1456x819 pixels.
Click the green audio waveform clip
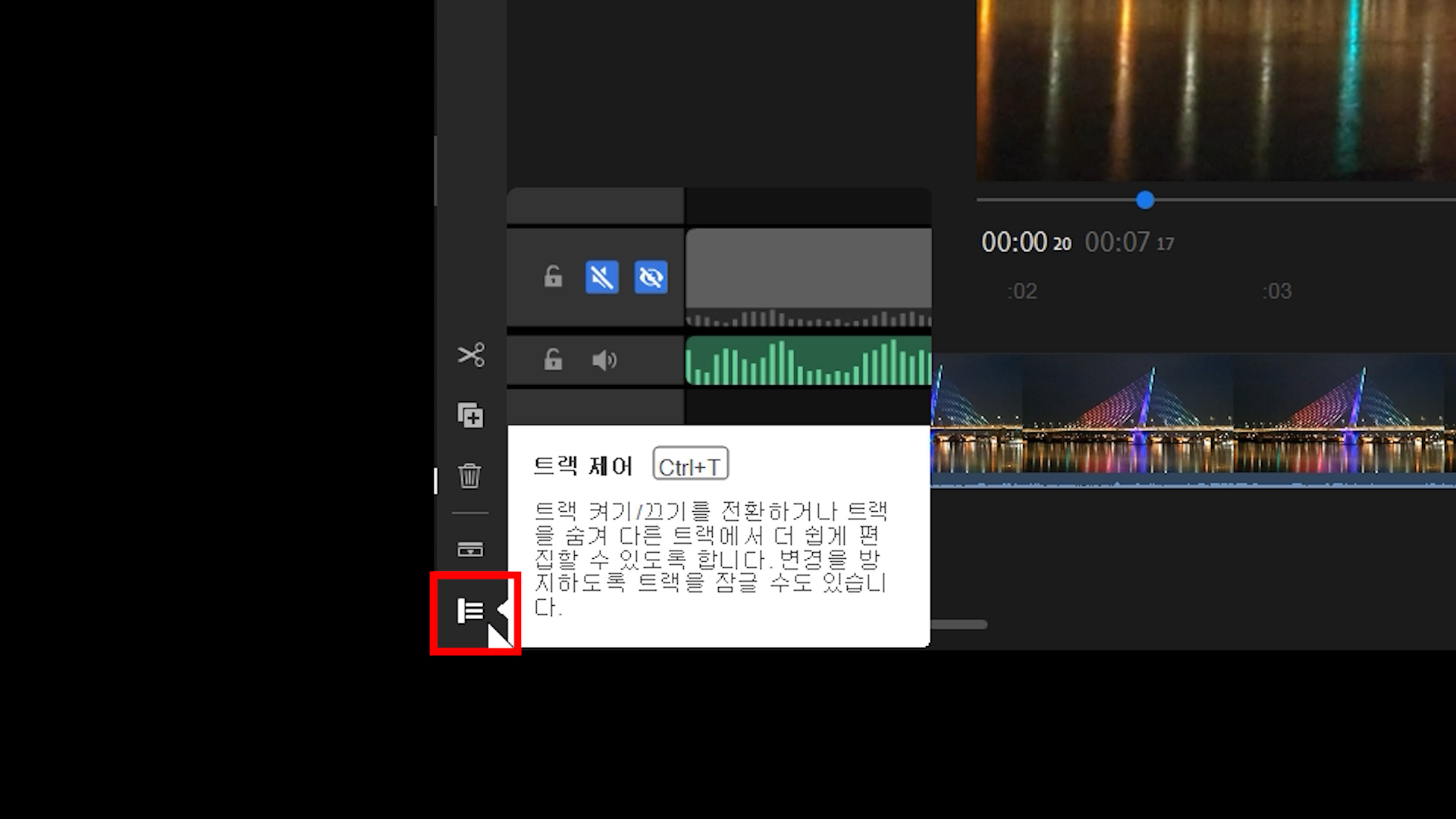pyautogui.click(x=808, y=361)
